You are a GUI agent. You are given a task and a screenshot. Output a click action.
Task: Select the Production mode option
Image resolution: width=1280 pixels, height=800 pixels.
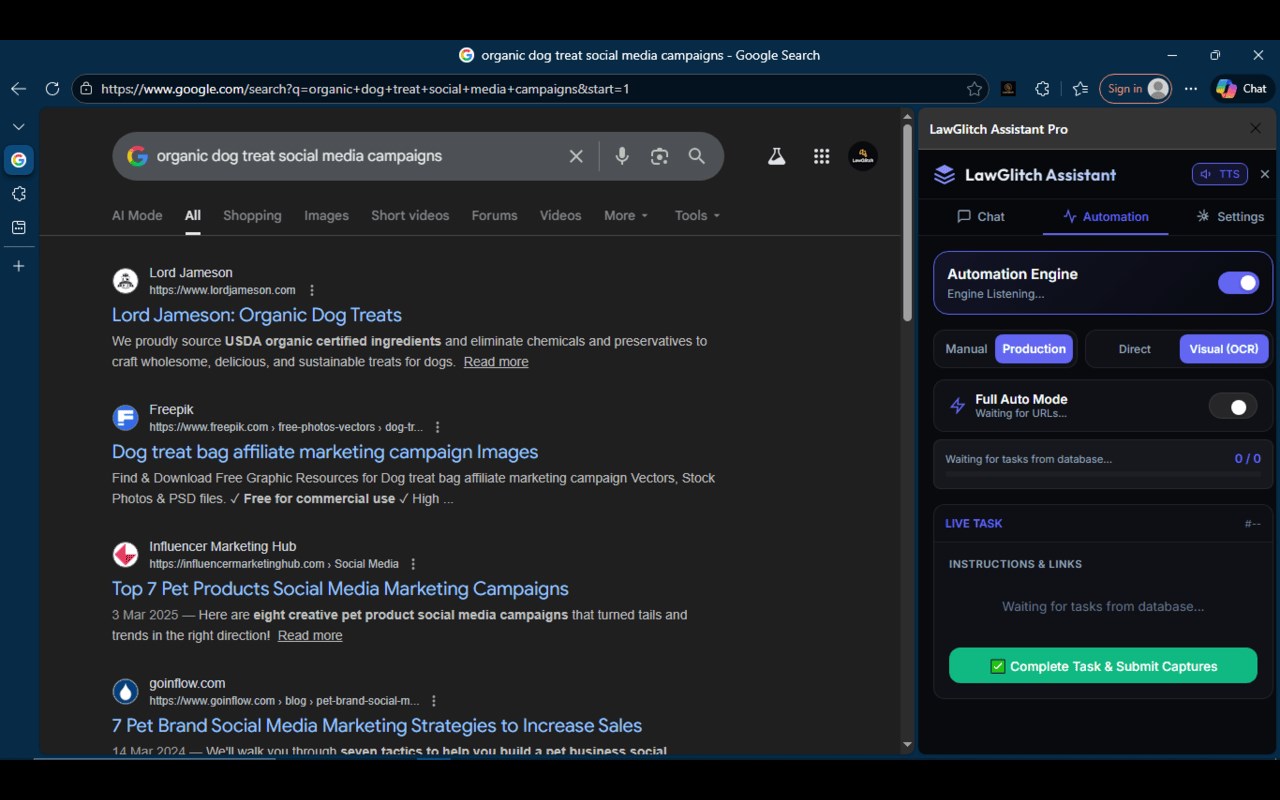[1034, 349]
